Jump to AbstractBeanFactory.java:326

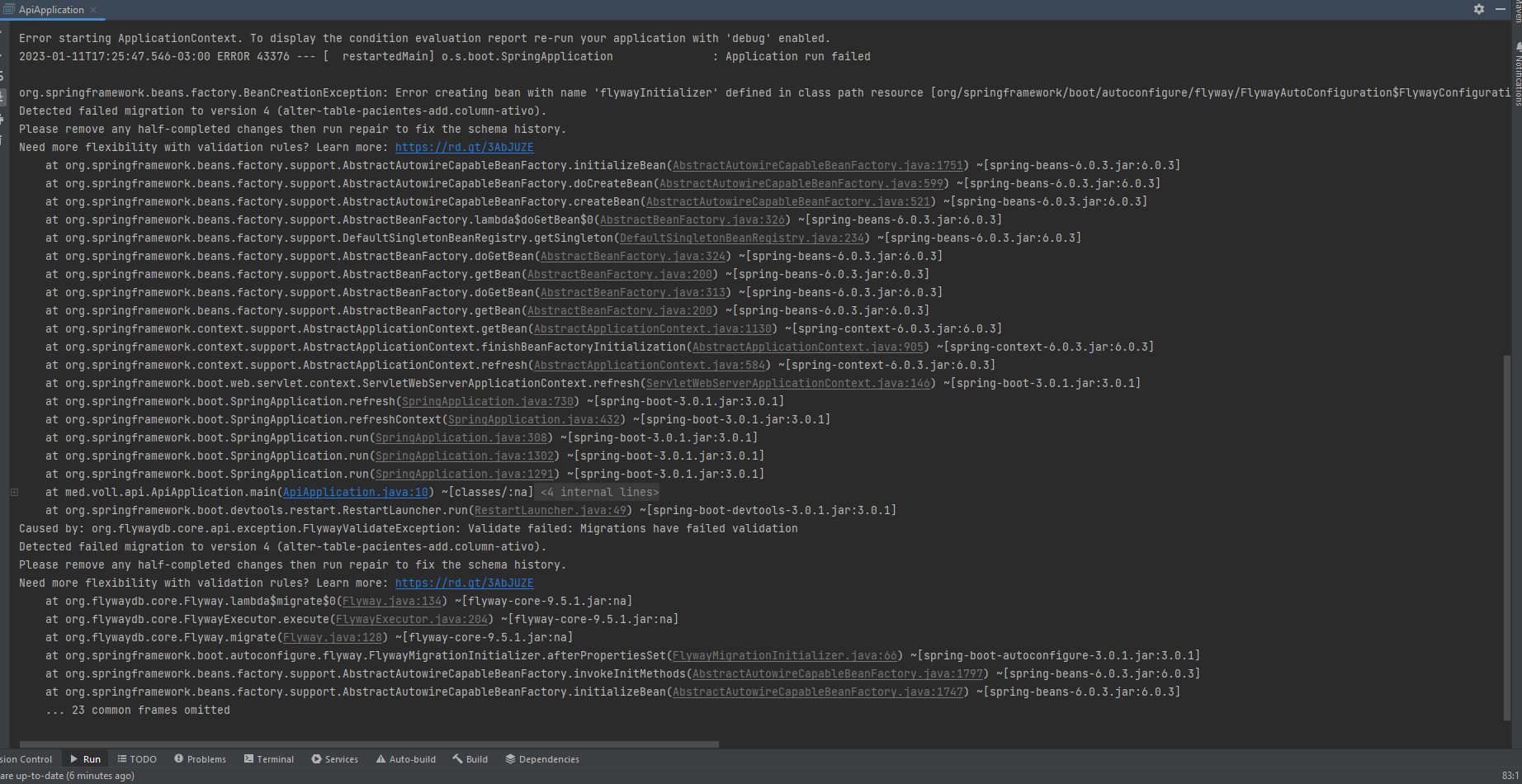coord(692,220)
